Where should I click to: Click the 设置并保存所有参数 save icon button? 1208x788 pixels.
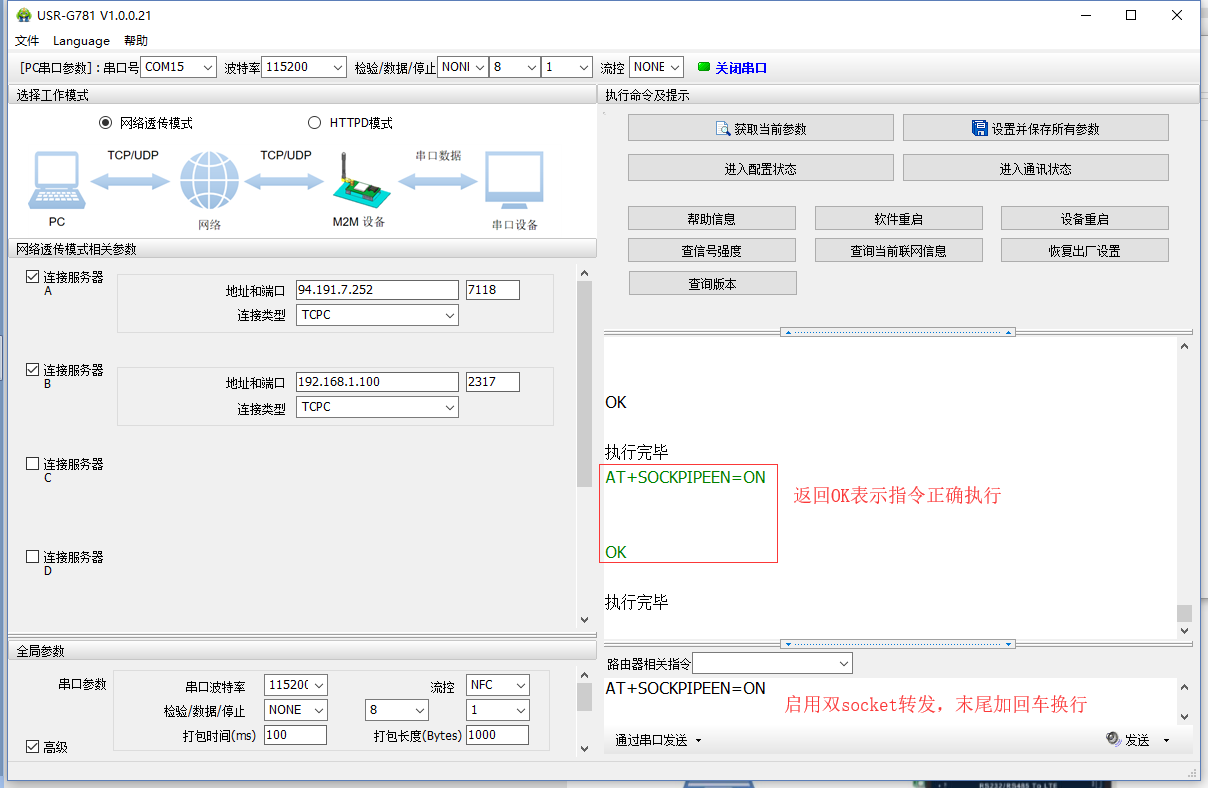tap(980, 129)
